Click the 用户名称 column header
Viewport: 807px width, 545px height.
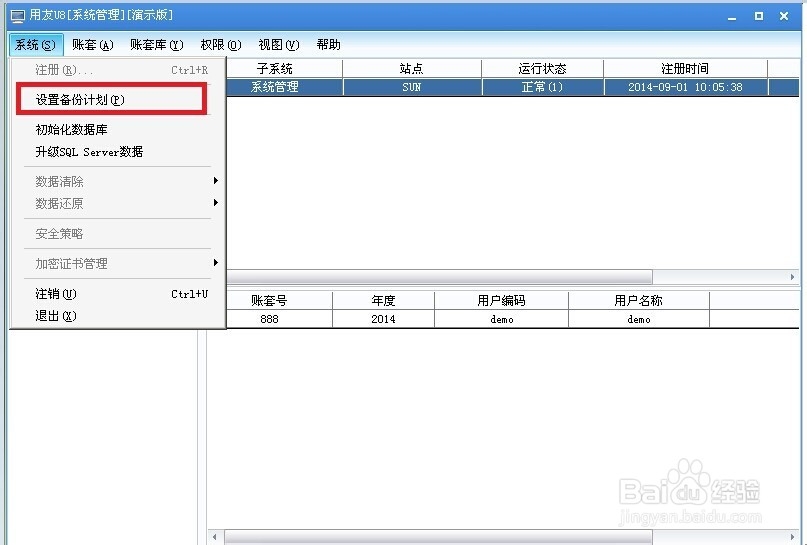[x=639, y=300]
